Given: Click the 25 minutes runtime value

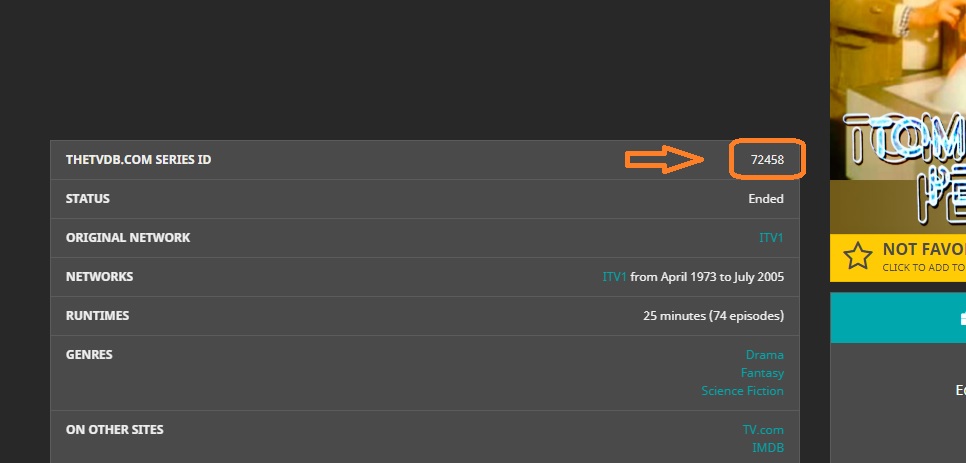Looking at the screenshot, I should click(x=713, y=316).
